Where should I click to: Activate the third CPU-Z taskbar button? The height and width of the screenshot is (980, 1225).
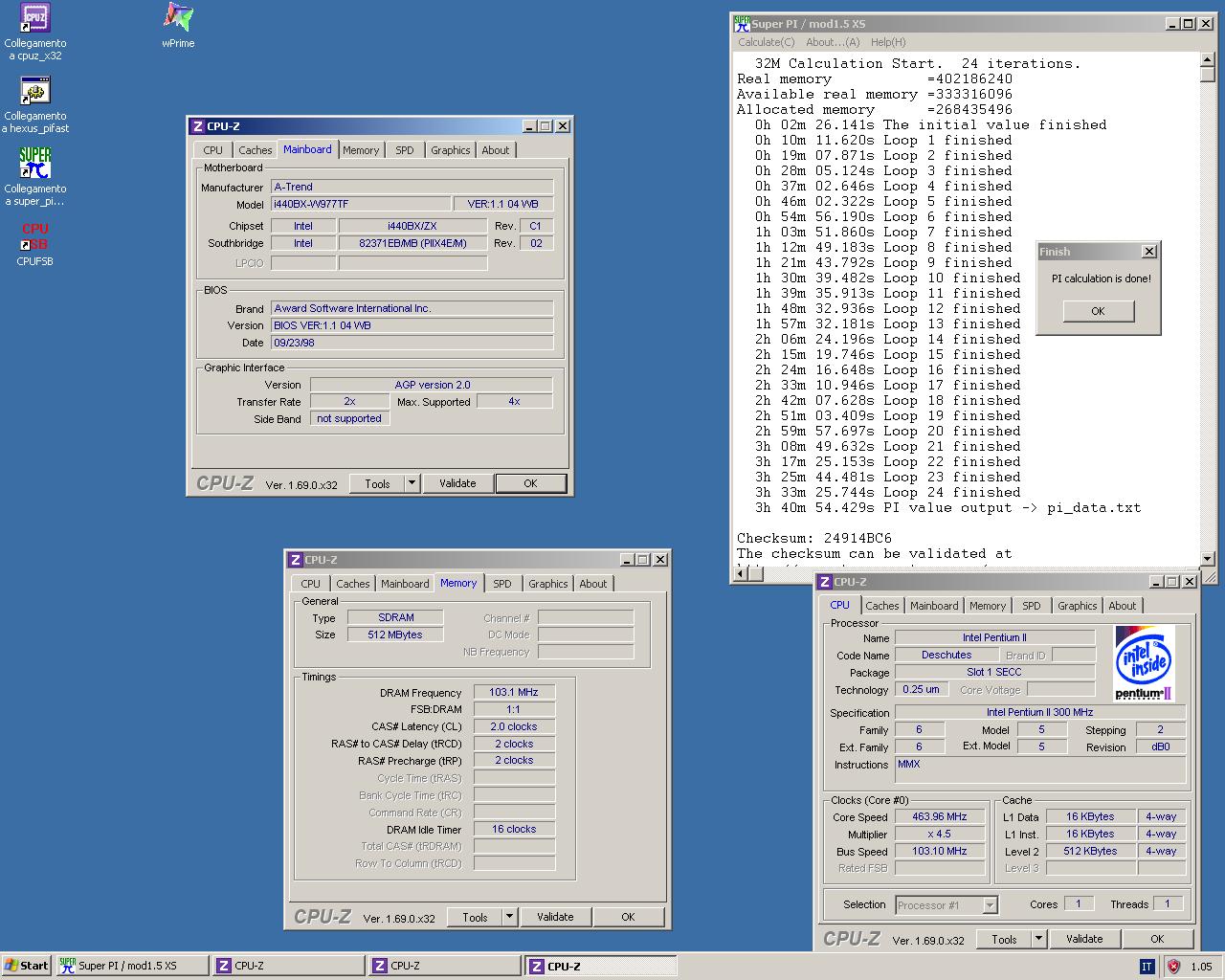[x=601, y=966]
